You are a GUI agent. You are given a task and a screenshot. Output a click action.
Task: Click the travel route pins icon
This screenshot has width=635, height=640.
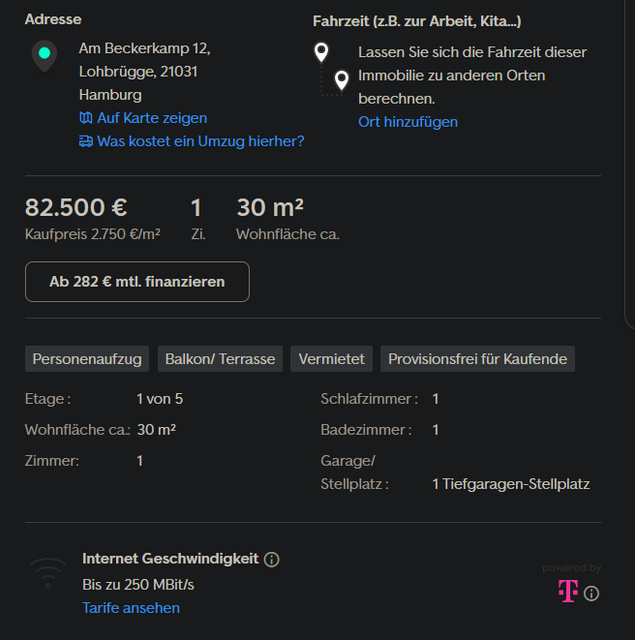(x=331, y=69)
